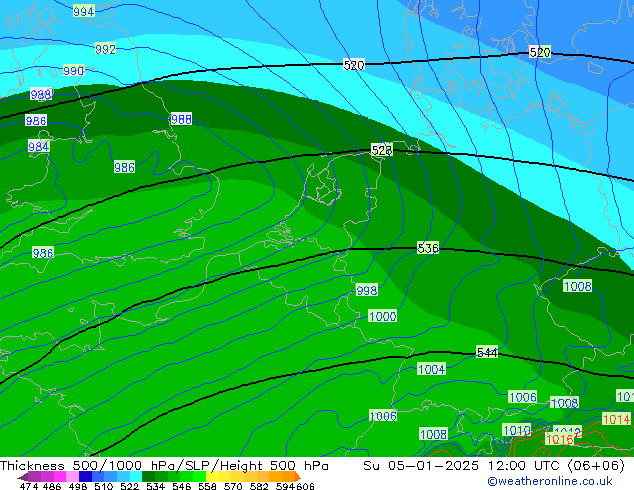Click the 1000 isobar label
This screenshot has width=634, height=490.
383,316
